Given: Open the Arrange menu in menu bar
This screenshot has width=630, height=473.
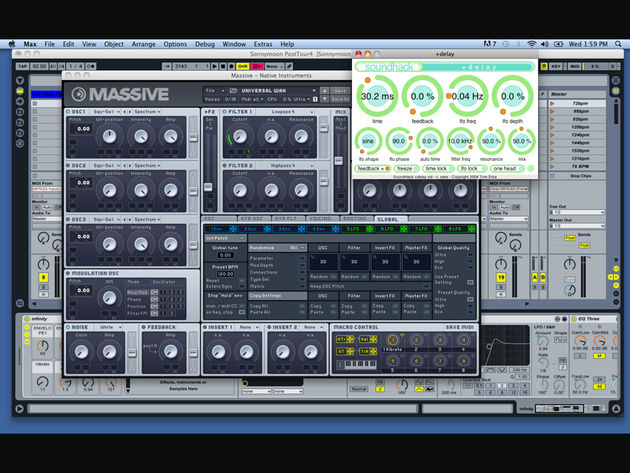Looking at the screenshot, I should [x=143, y=44].
